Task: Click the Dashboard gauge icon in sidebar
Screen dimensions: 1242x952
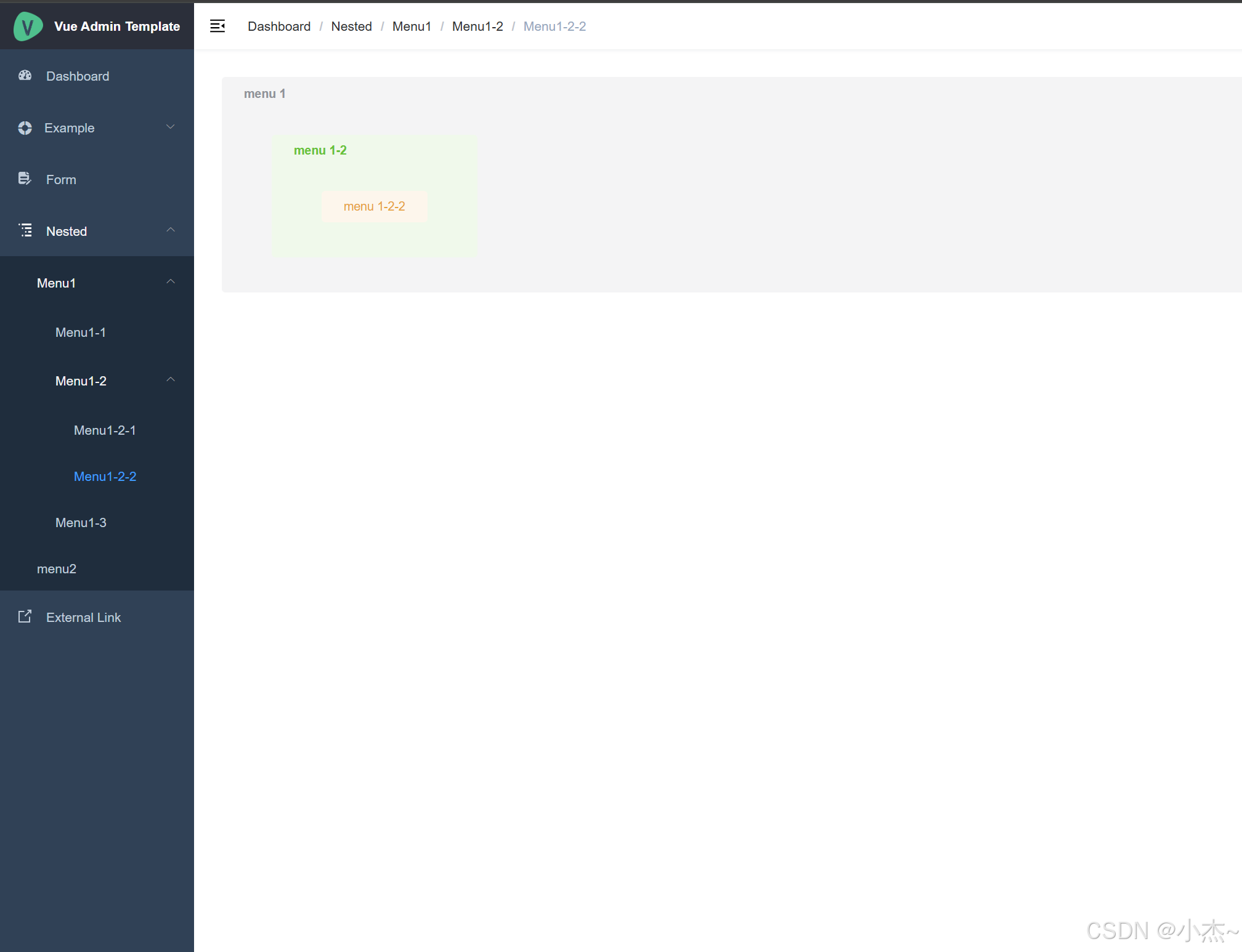Action: [25, 76]
